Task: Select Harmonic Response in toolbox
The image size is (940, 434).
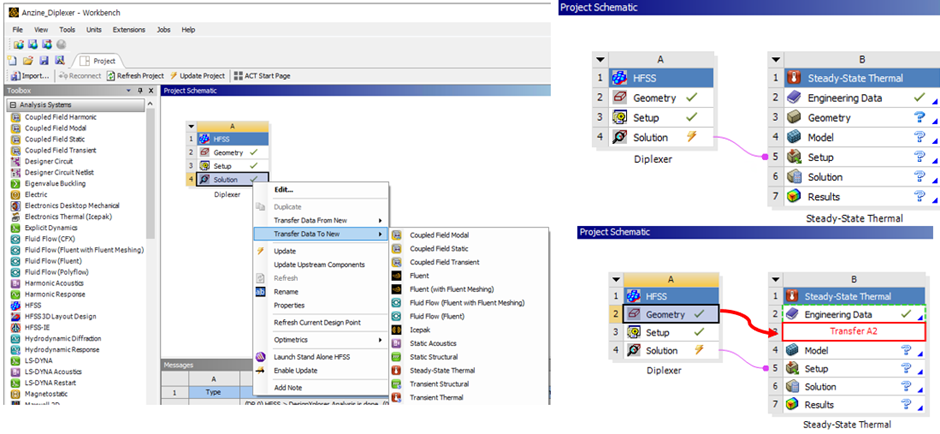Action: [55, 294]
